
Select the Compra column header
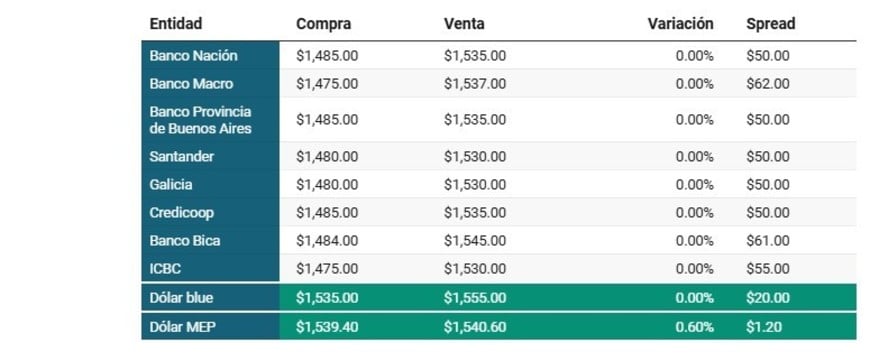323,24
